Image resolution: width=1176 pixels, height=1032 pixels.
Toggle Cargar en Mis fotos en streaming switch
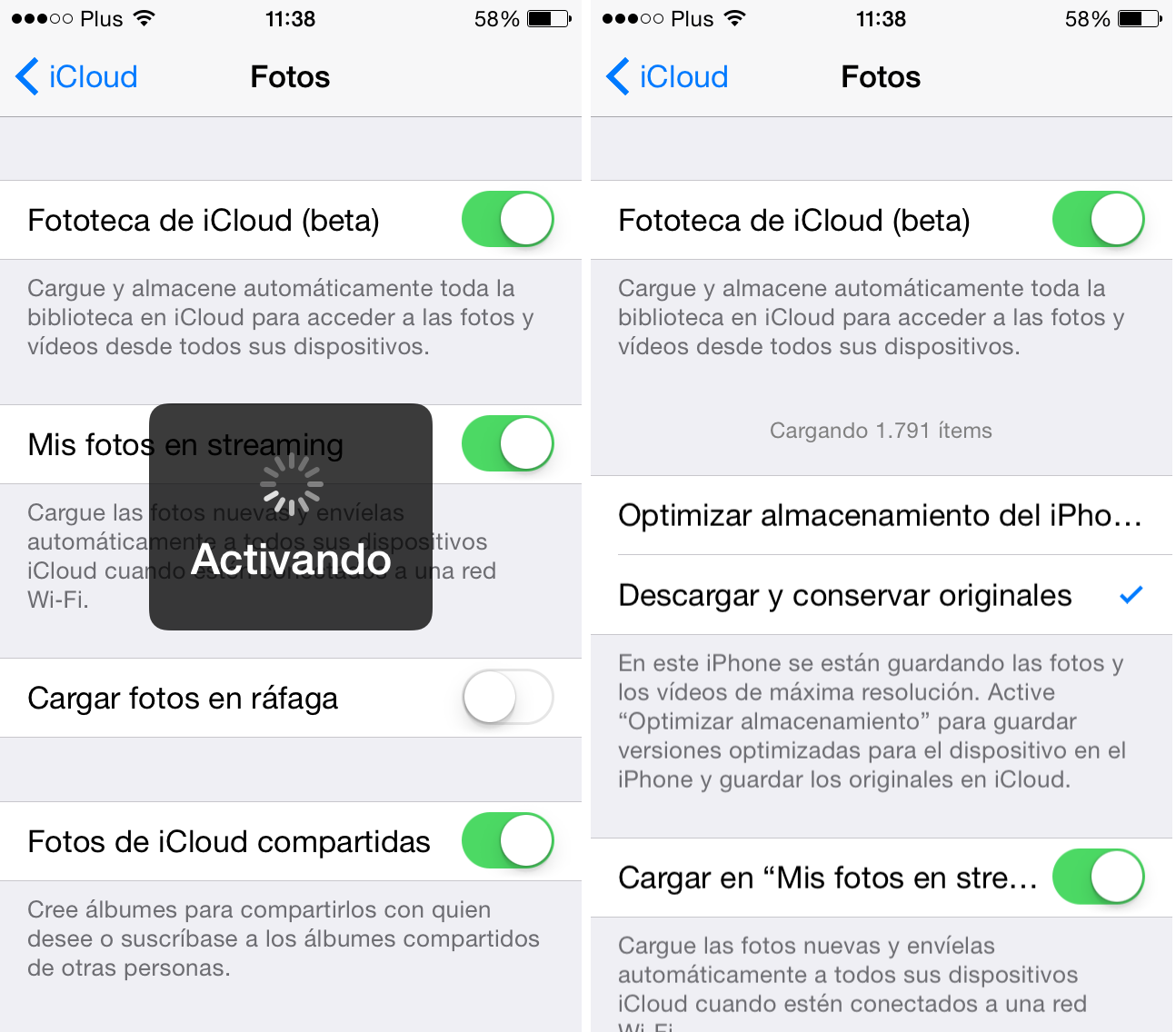pos(1099,877)
